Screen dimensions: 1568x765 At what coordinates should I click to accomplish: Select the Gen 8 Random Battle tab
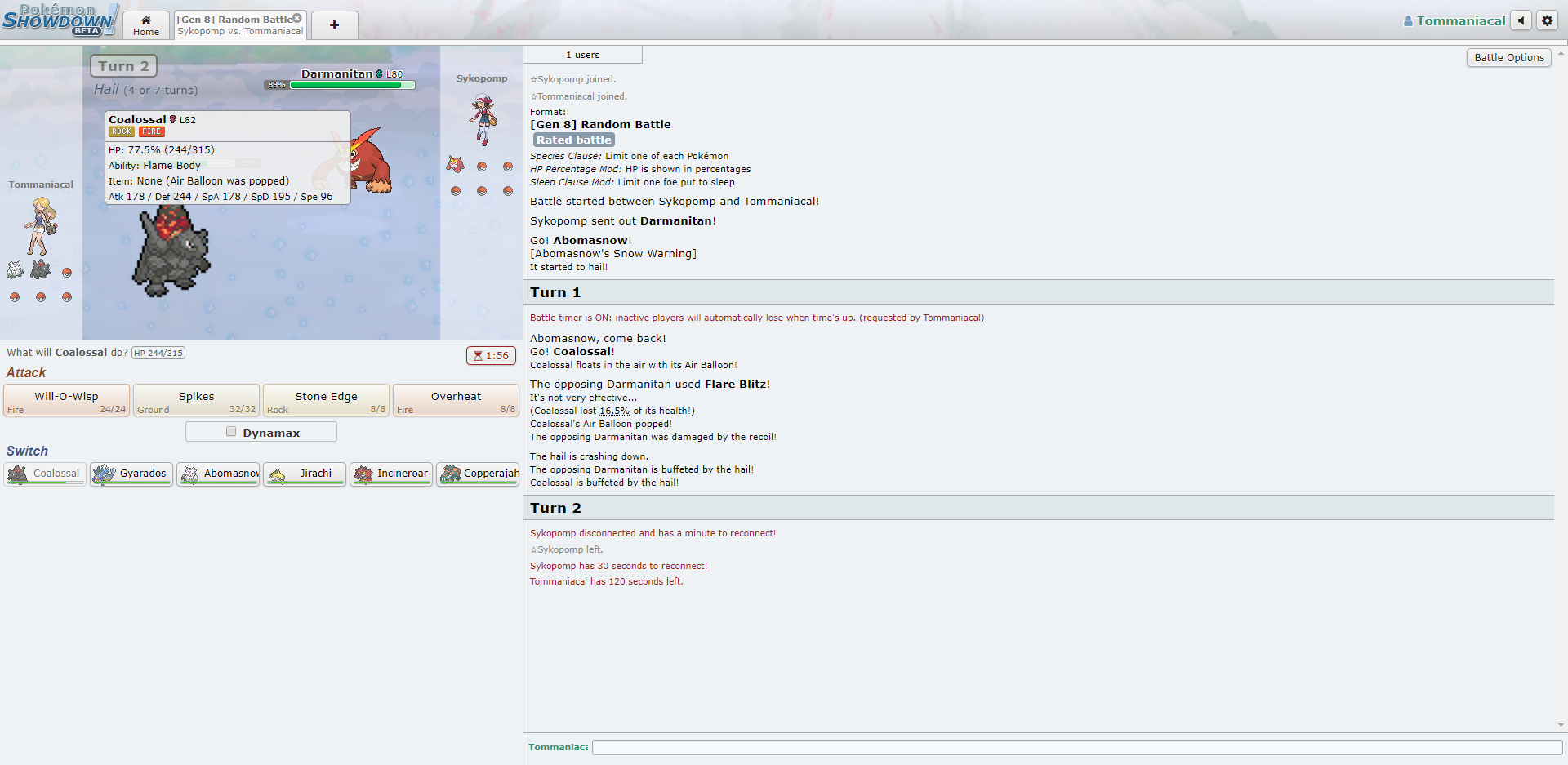239,25
